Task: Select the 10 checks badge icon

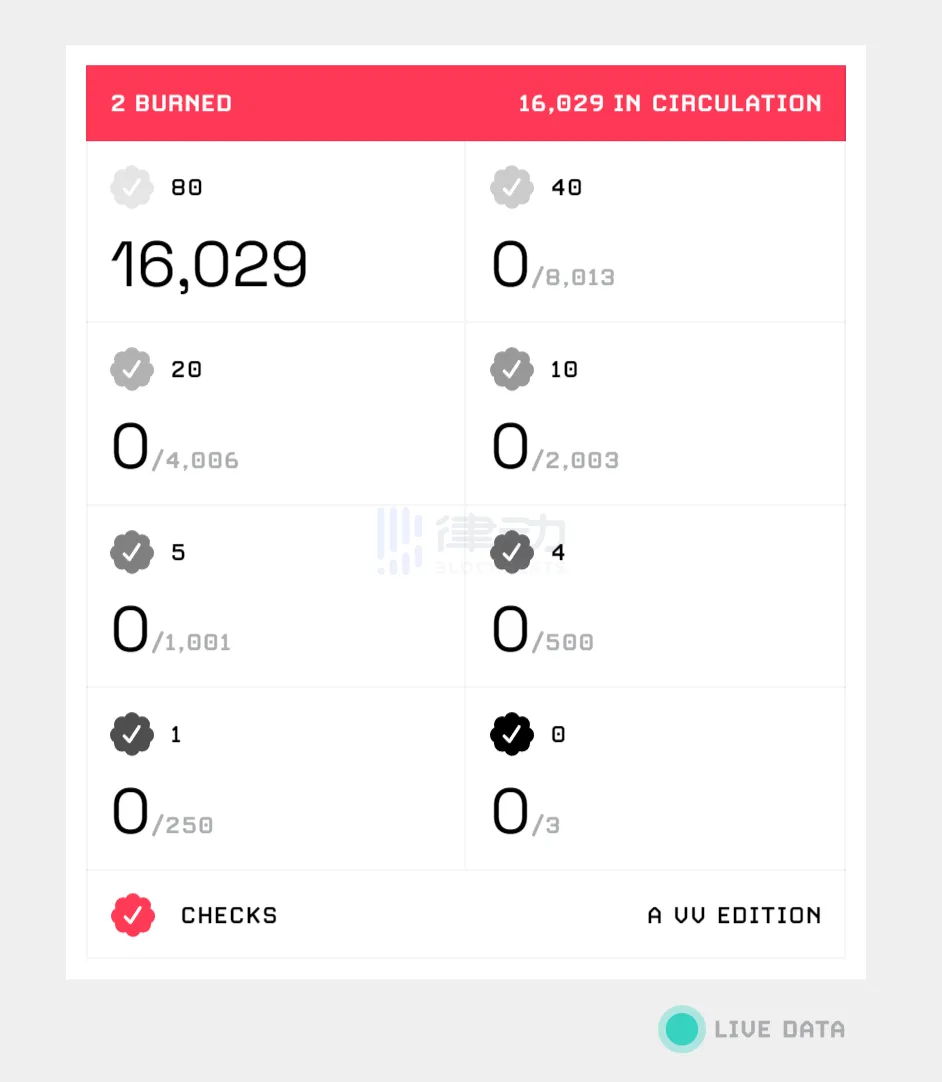Action: 511,369
